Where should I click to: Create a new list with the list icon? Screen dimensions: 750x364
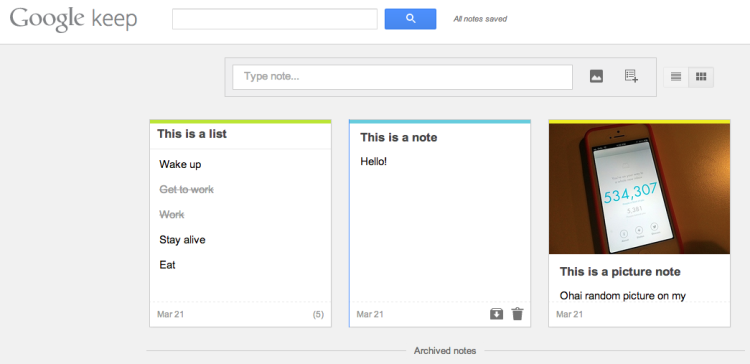tap(631, 76)
